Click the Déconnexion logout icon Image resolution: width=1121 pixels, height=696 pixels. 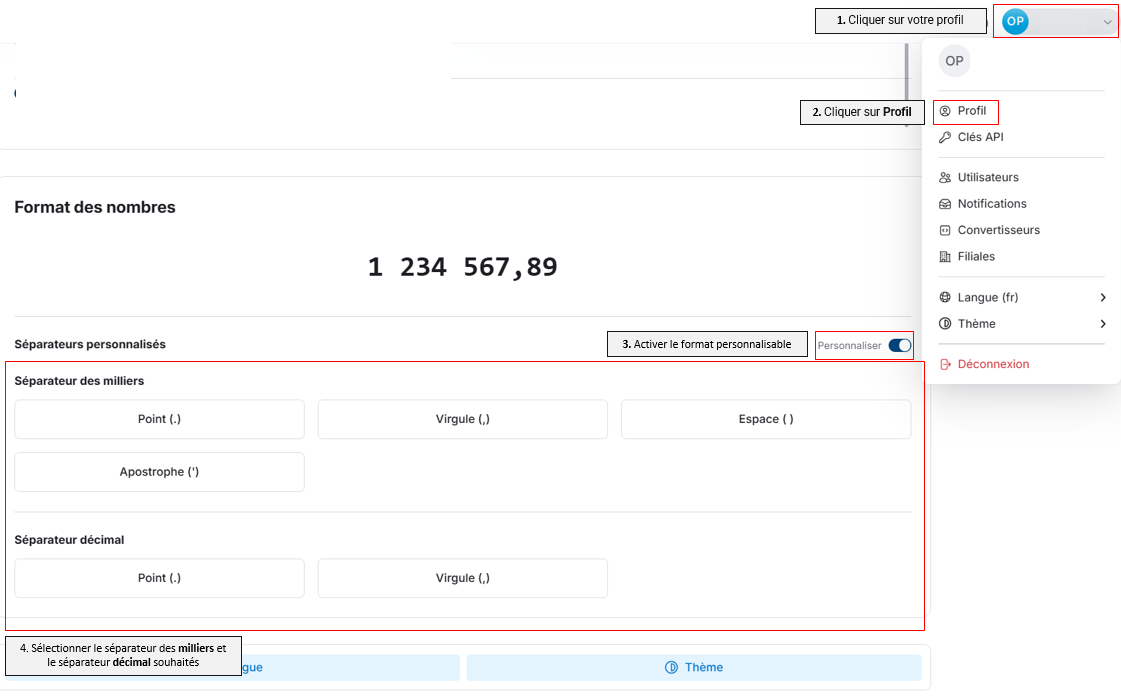tap(945, 364)
